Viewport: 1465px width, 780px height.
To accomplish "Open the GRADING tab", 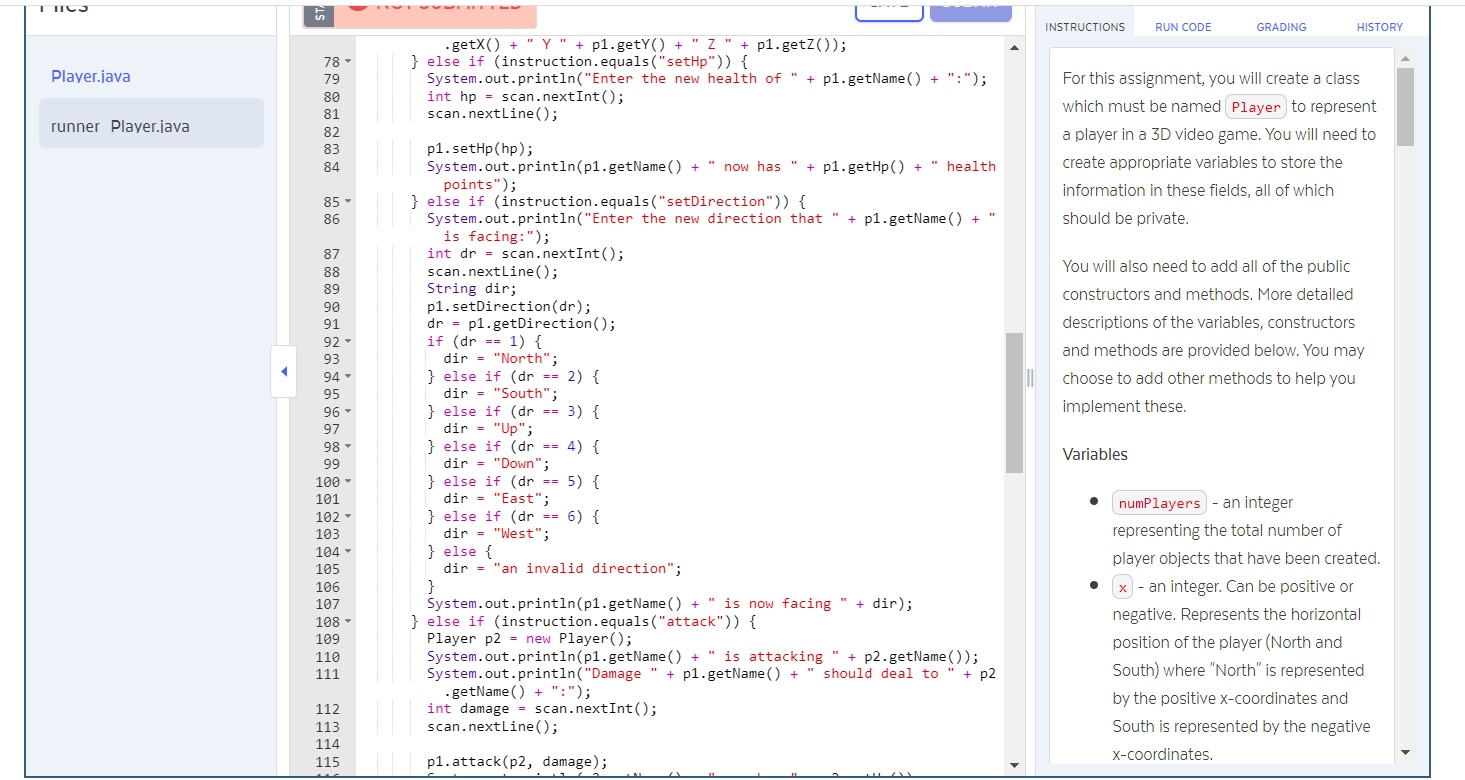I will (1281, 27).
